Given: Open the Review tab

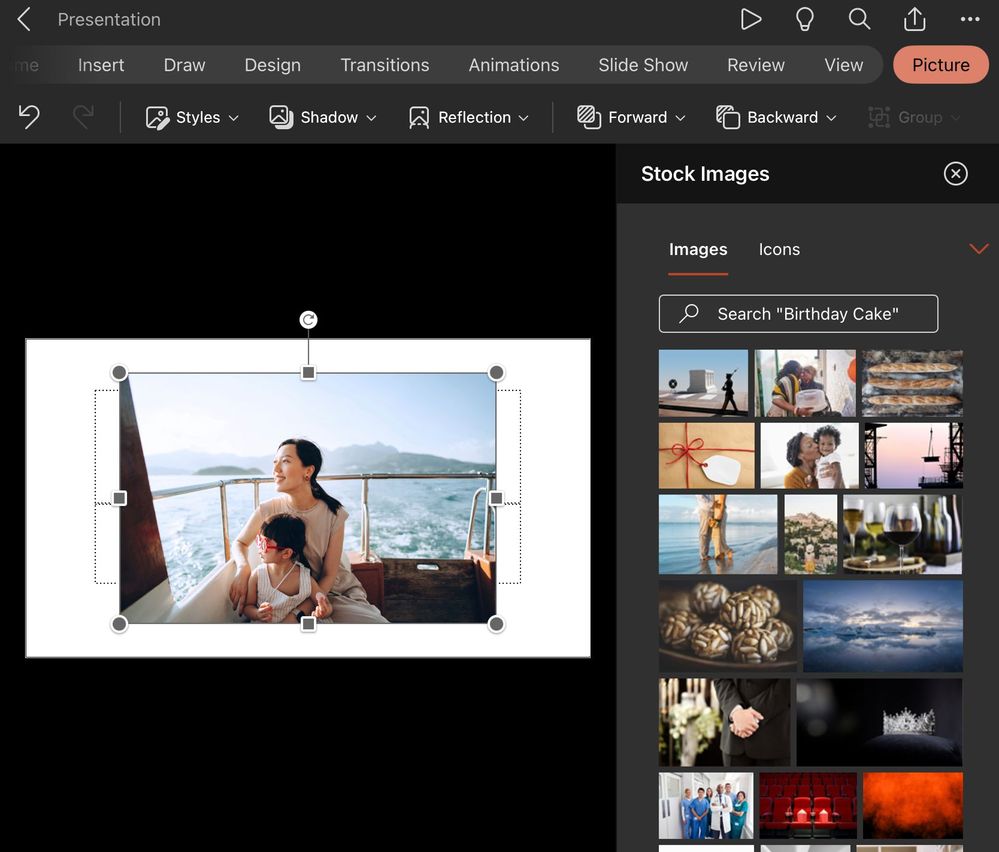Looking at the screenshot, I should click(756, 65).
